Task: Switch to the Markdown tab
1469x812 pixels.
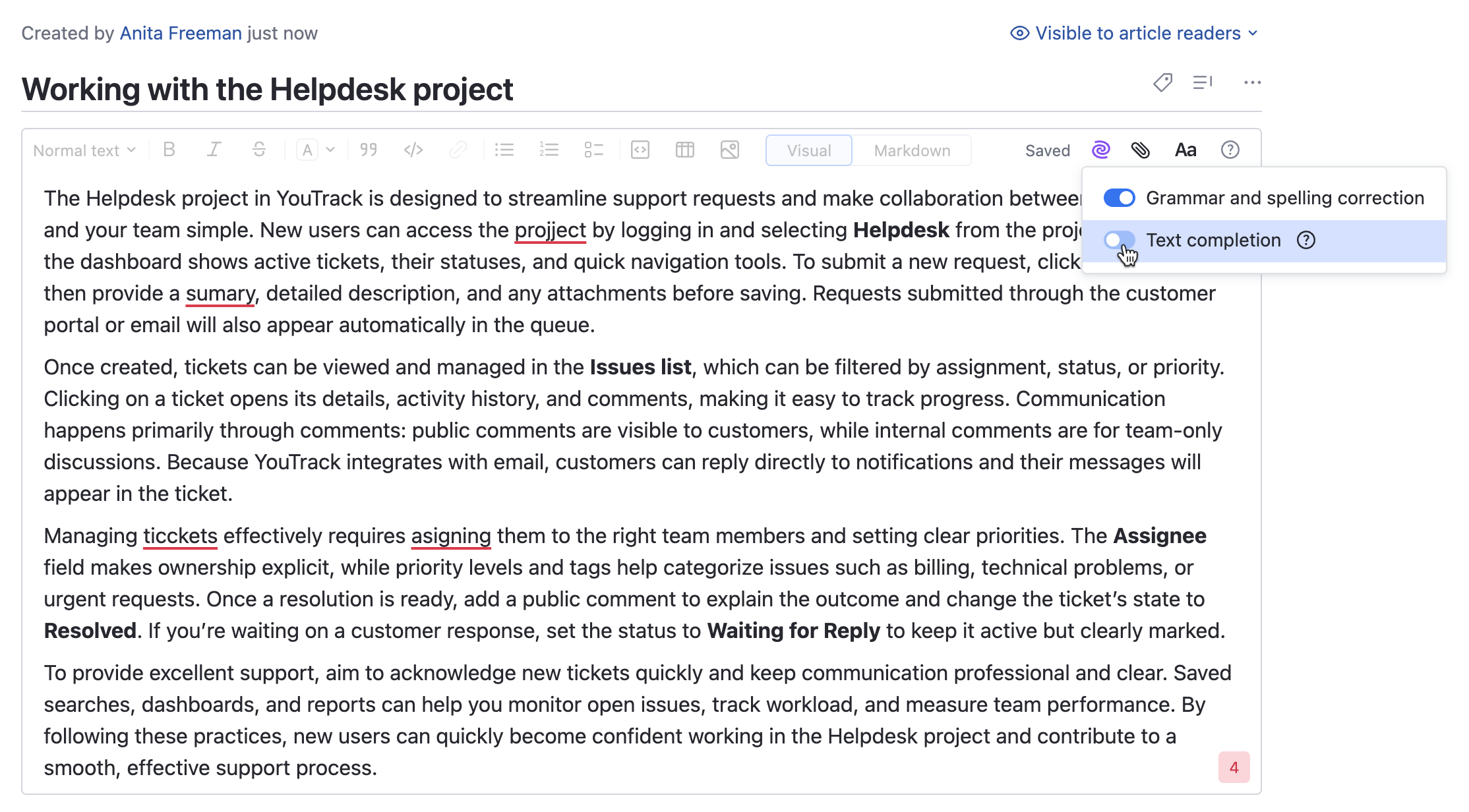Action: click(912, 150)
